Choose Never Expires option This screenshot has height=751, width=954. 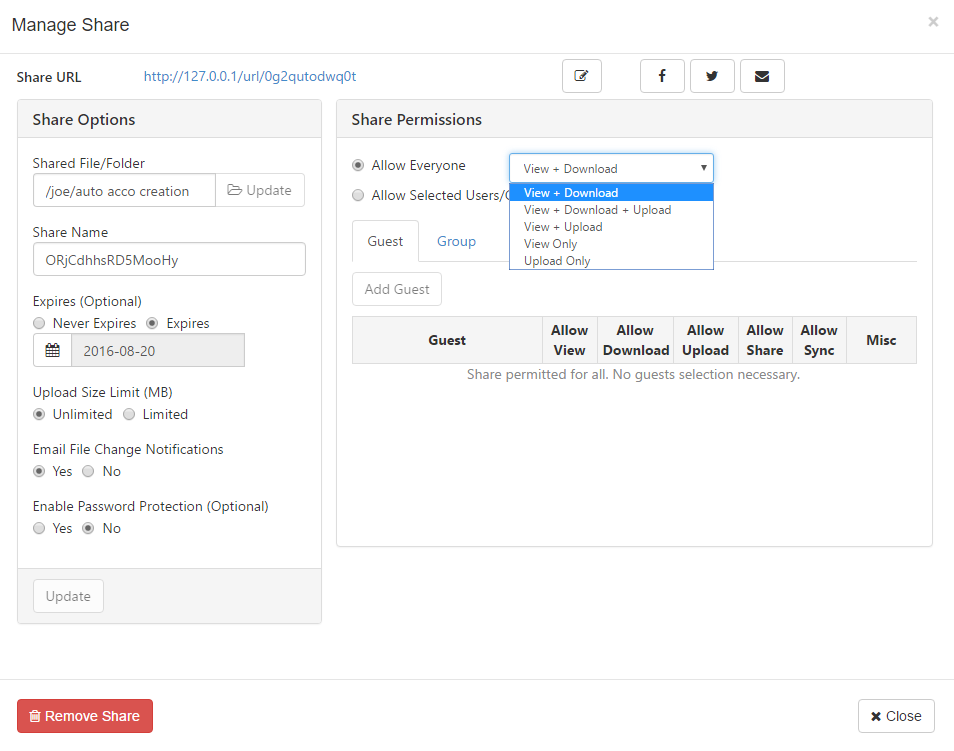pos(39,323)
